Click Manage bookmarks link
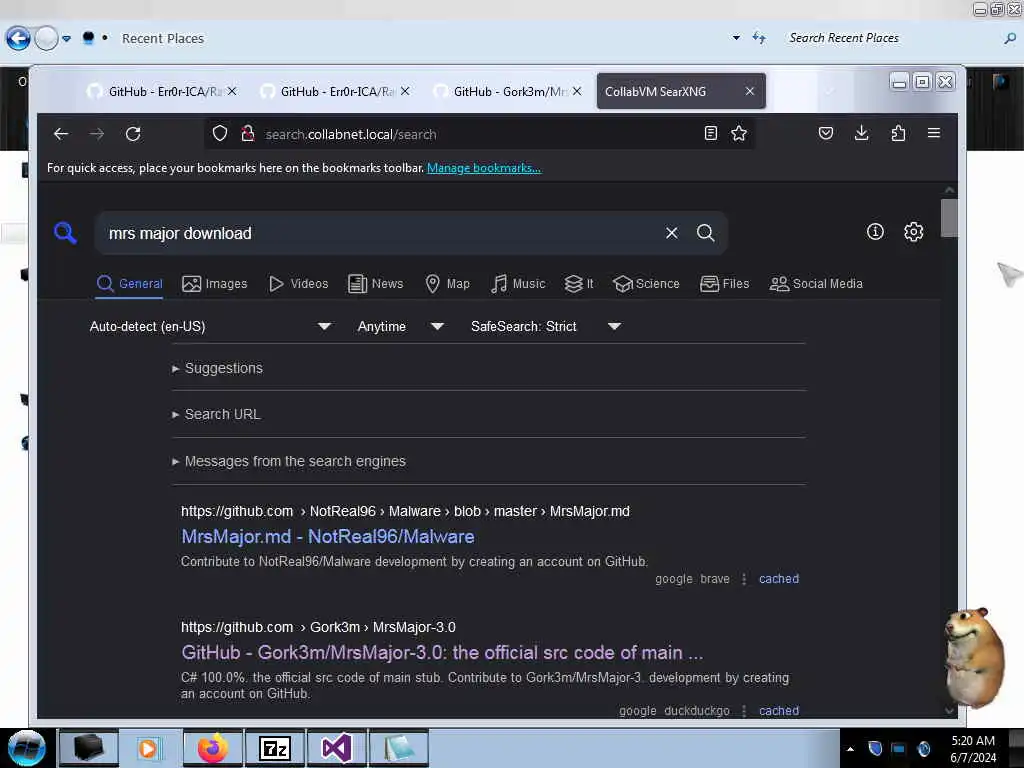 (x=484, y=168)
